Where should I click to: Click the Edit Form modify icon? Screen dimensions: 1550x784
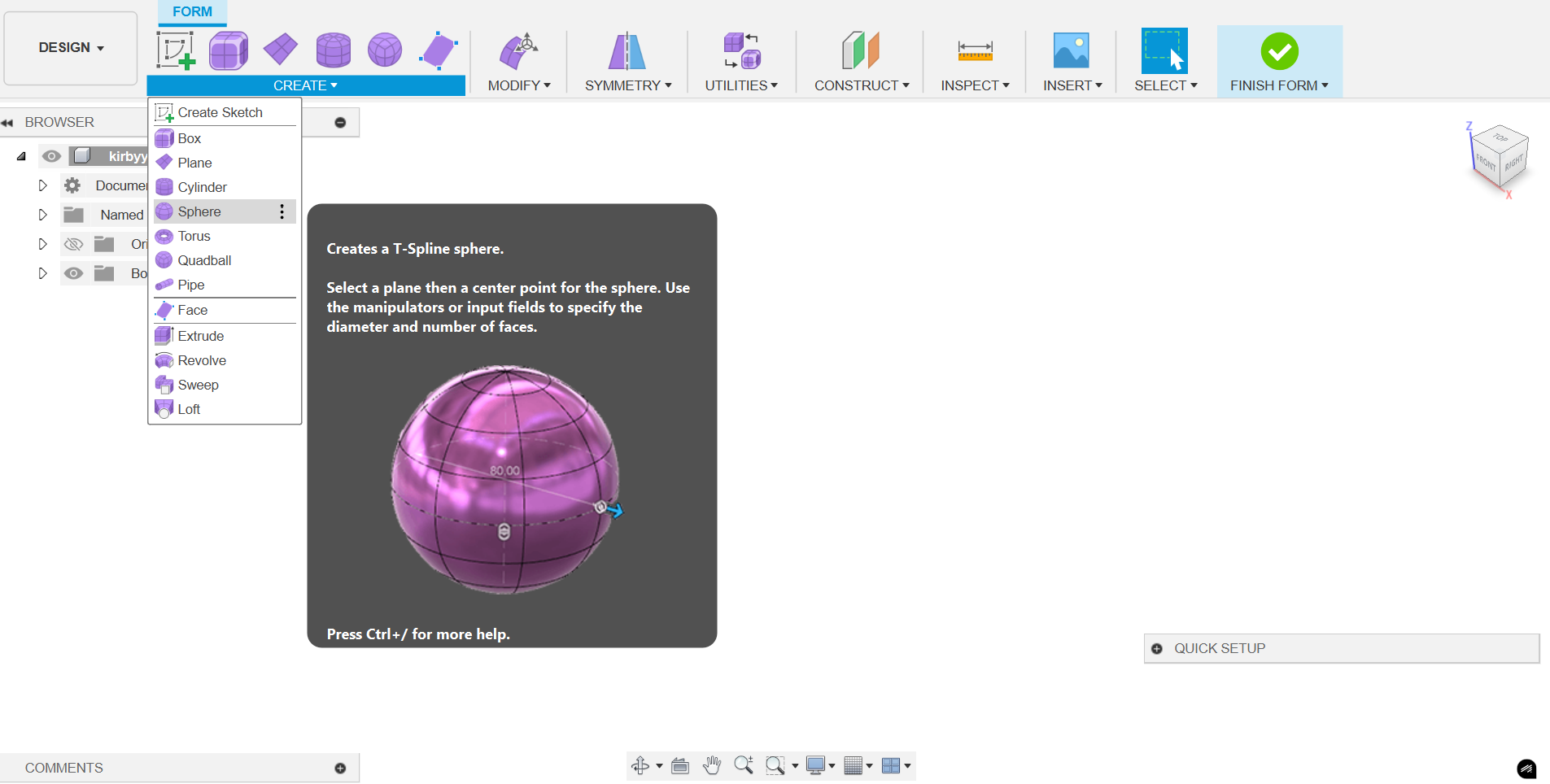[x=518, y=51]
